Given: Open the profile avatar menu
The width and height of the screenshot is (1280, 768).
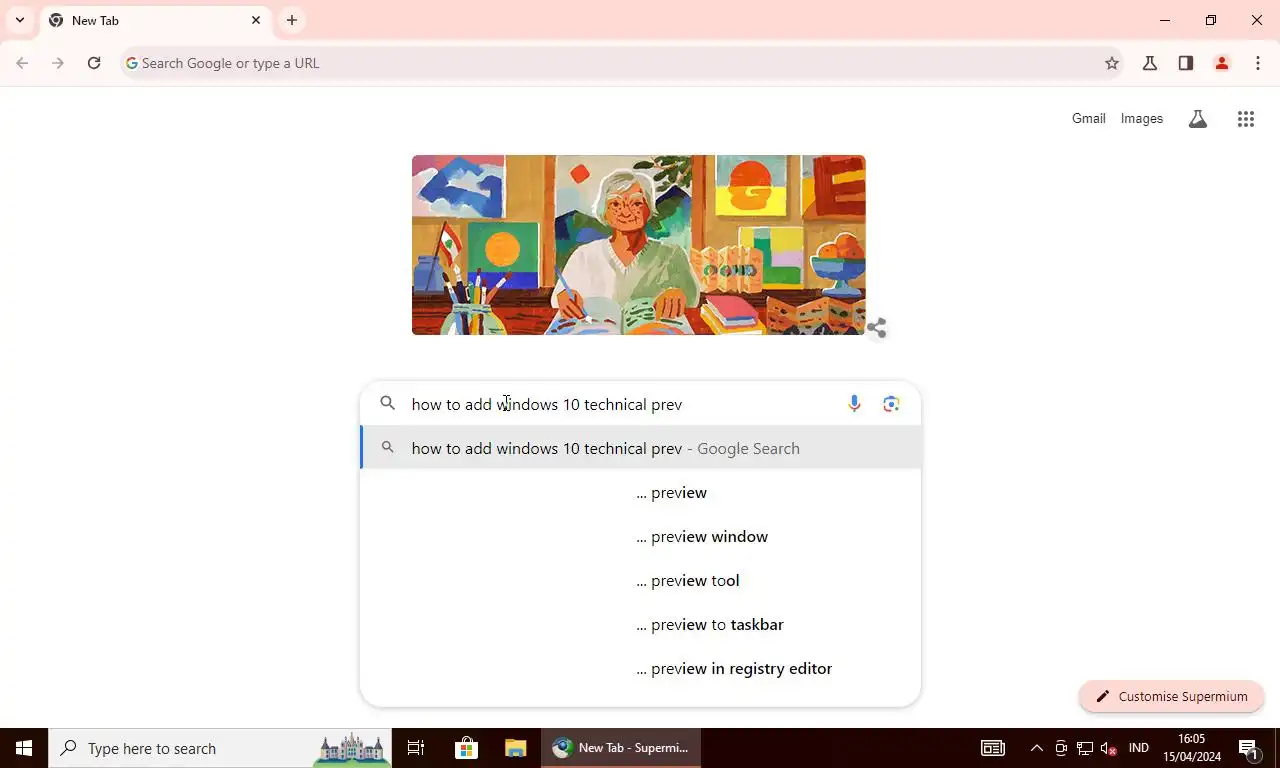Looking at the screenshot, I should click(x=1222, y=63).
